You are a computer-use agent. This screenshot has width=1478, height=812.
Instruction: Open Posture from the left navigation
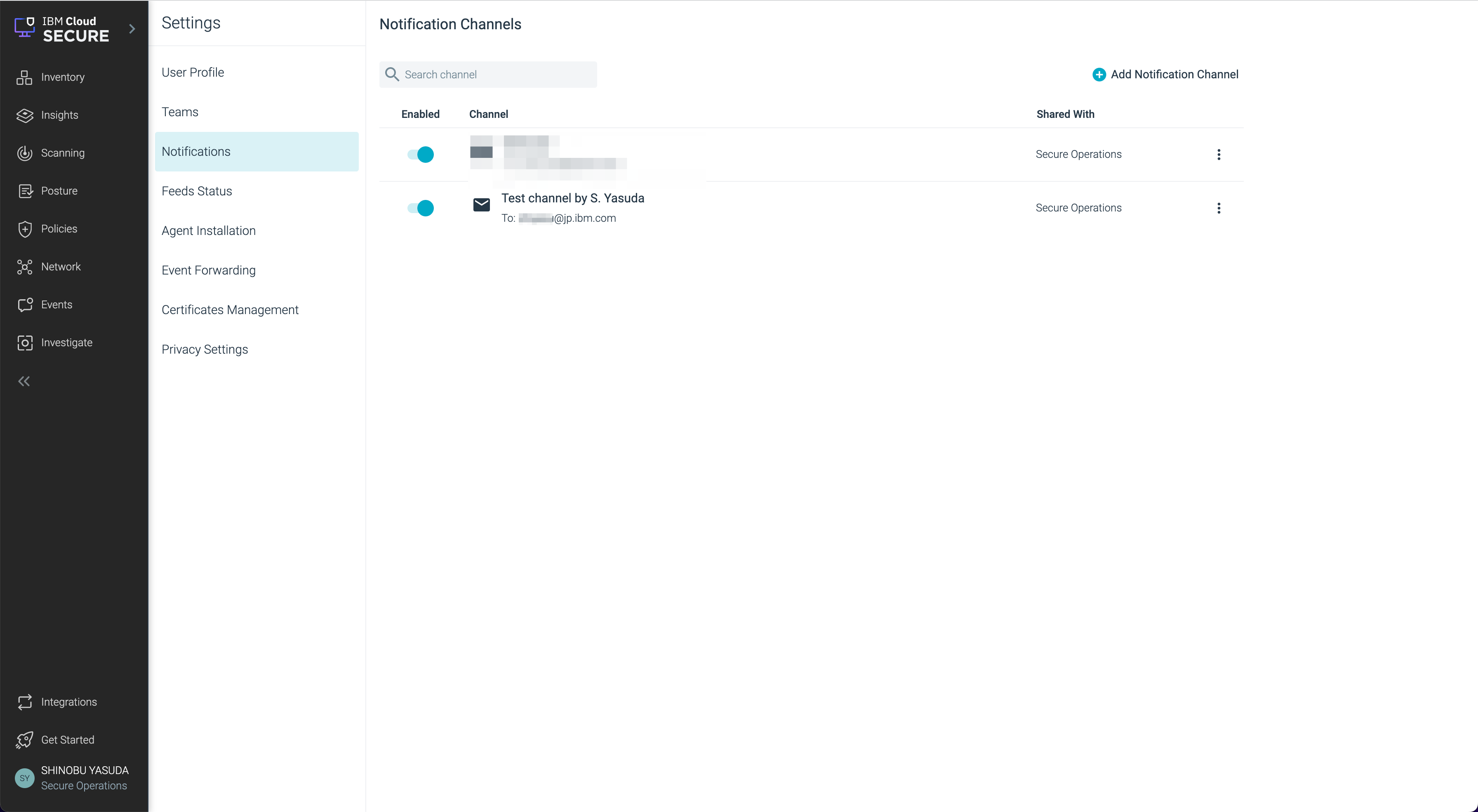[24, 191]
